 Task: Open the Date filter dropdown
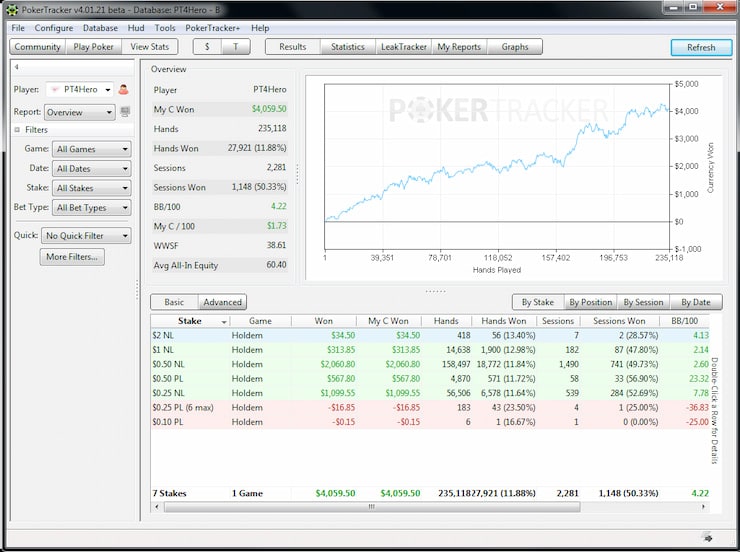92,168
